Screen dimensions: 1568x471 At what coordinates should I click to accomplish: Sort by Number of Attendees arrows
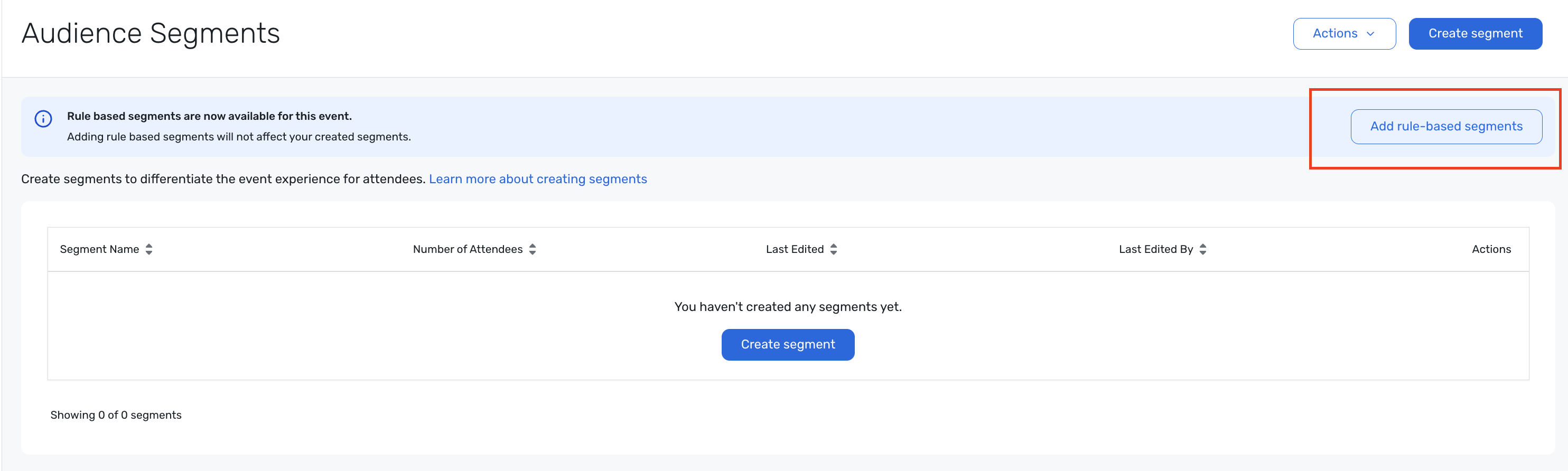tap(533, 250)
